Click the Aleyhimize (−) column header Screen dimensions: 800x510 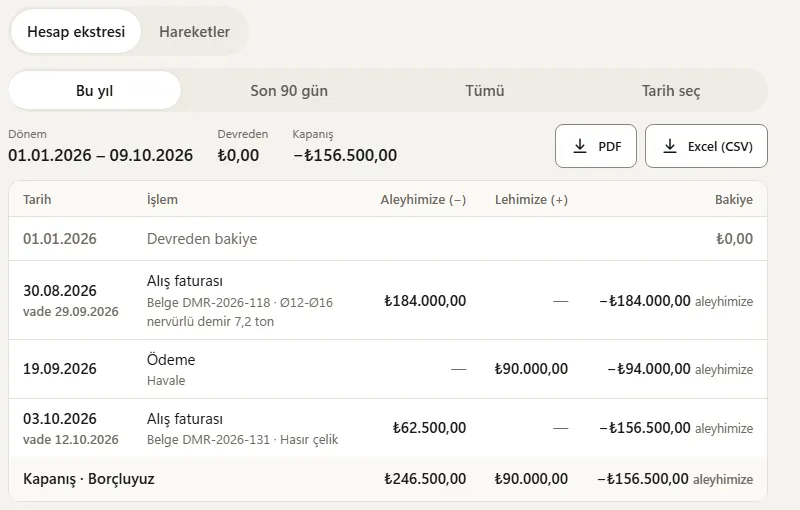[x=423, y=199]
